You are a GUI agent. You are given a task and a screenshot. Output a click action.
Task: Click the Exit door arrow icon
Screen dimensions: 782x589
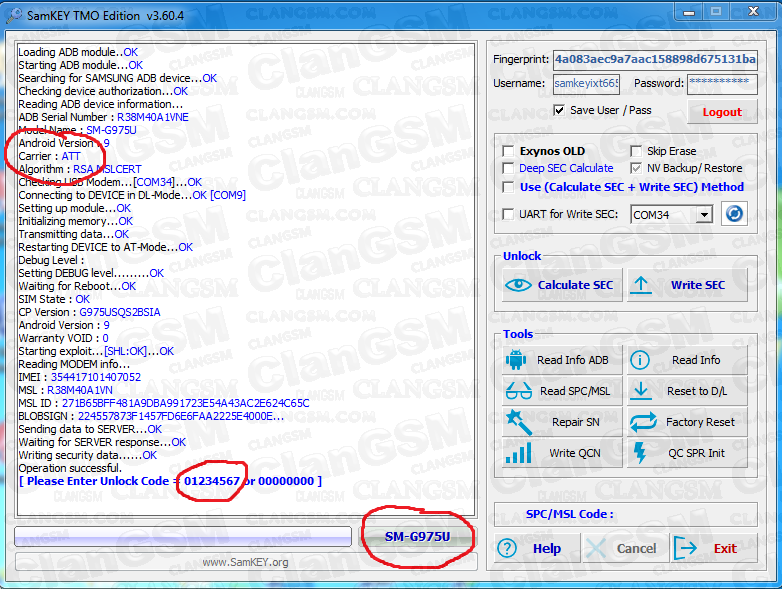(685, 548)
